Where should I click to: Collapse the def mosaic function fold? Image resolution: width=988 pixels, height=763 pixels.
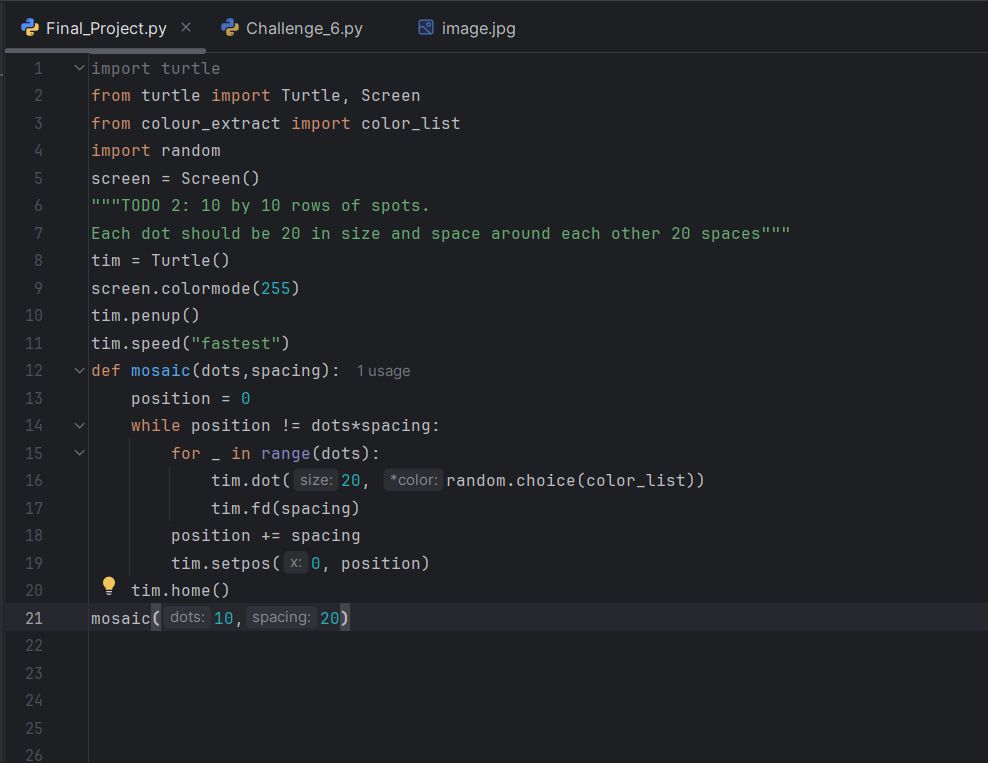[79, 370]
